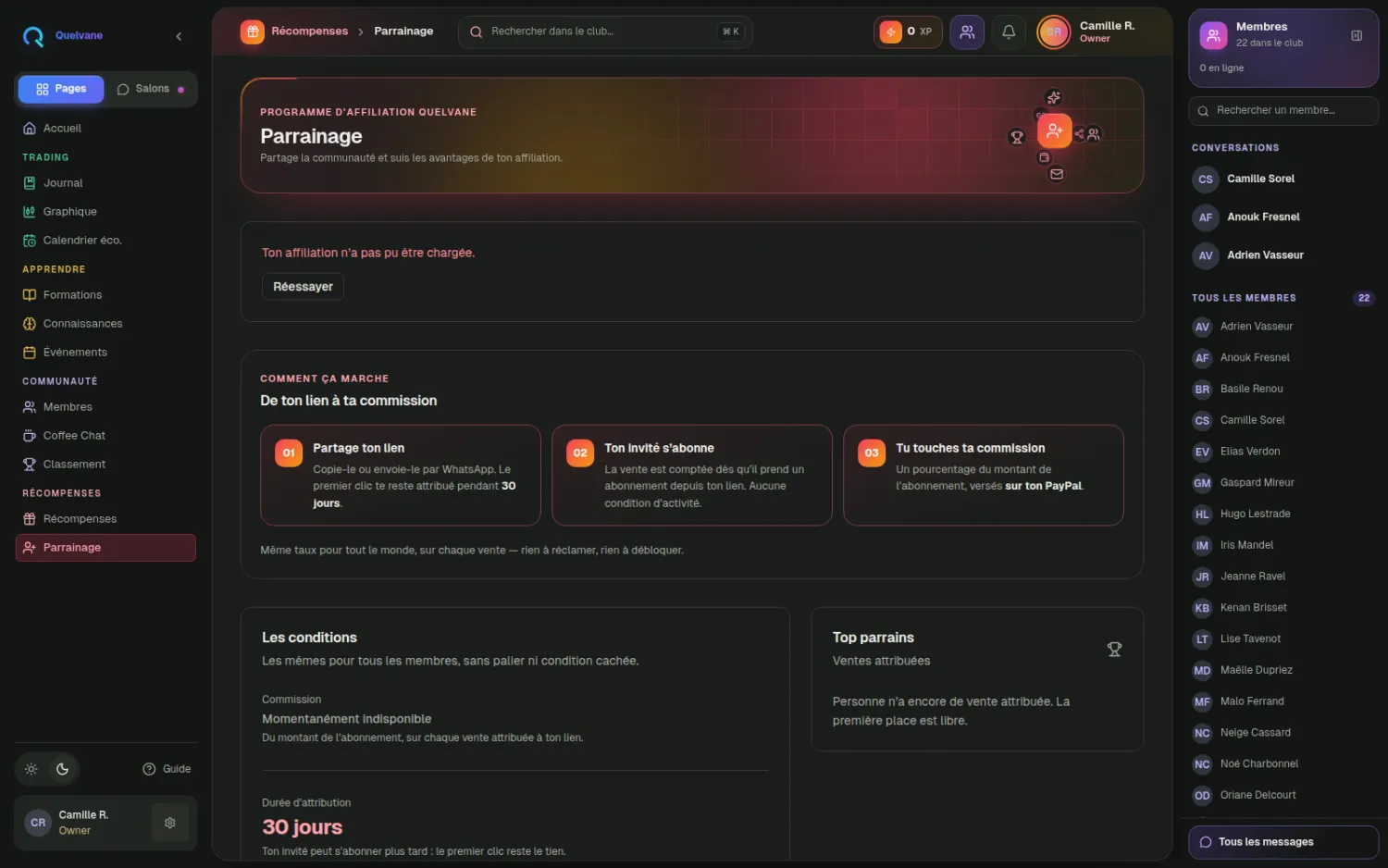This screenshot has width=1388, height=868.
Task: Select member Kenan Brisset in the list
Action: 1283,608
